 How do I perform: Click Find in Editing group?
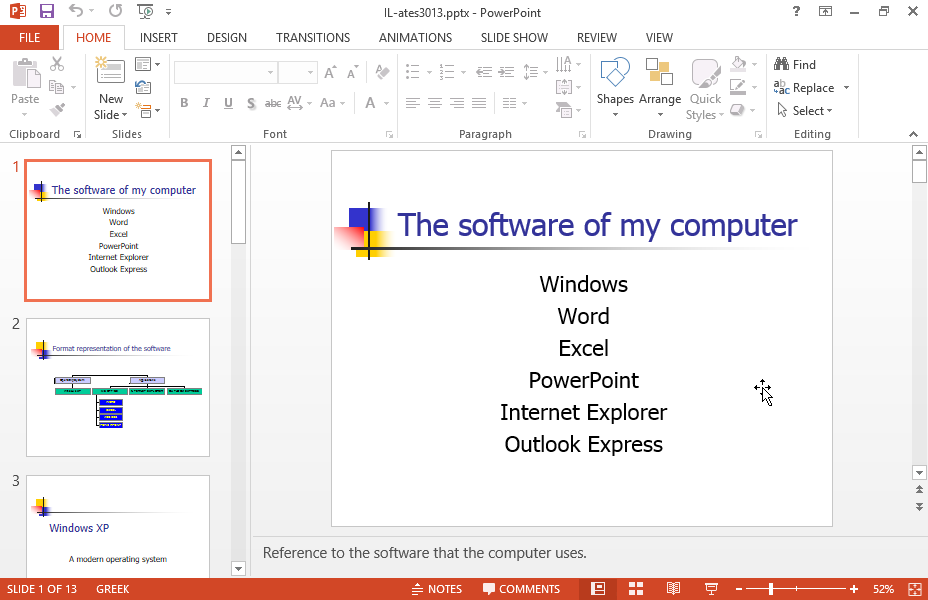coord(795,64)
